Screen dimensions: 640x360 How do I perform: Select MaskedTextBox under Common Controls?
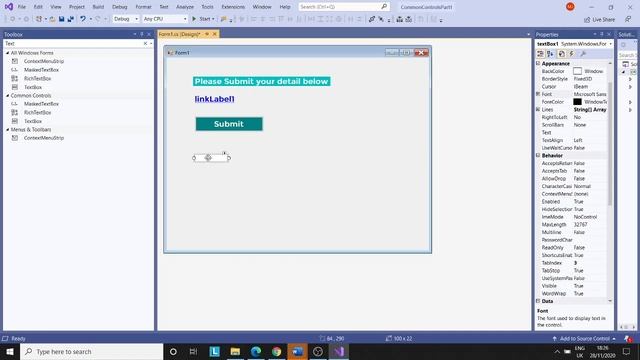[41, 104]
